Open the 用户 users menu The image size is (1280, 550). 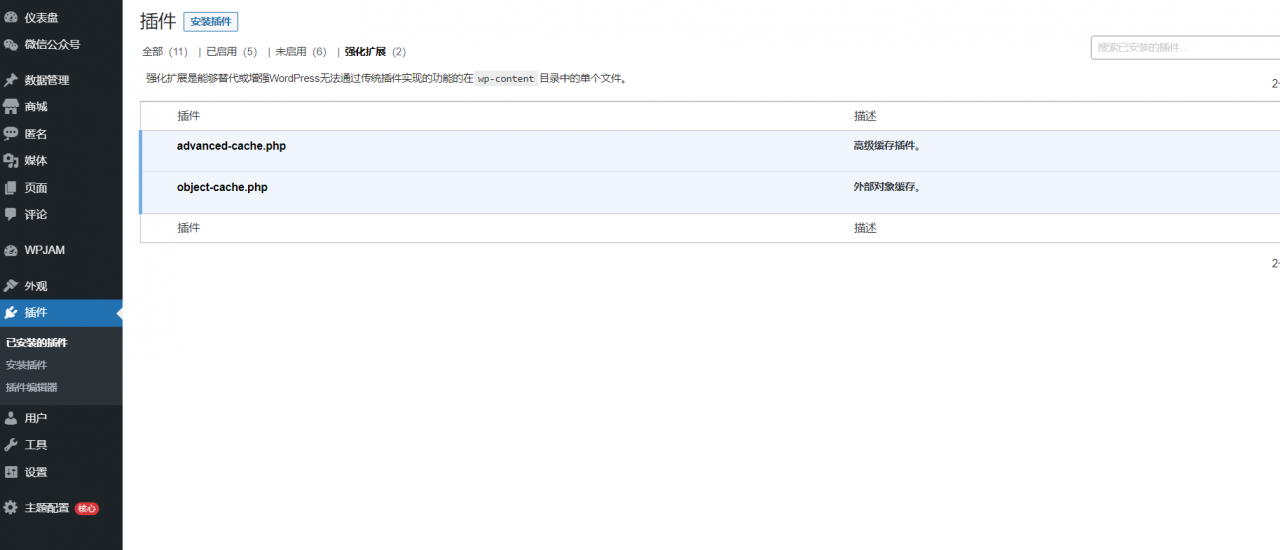[36, 418]
